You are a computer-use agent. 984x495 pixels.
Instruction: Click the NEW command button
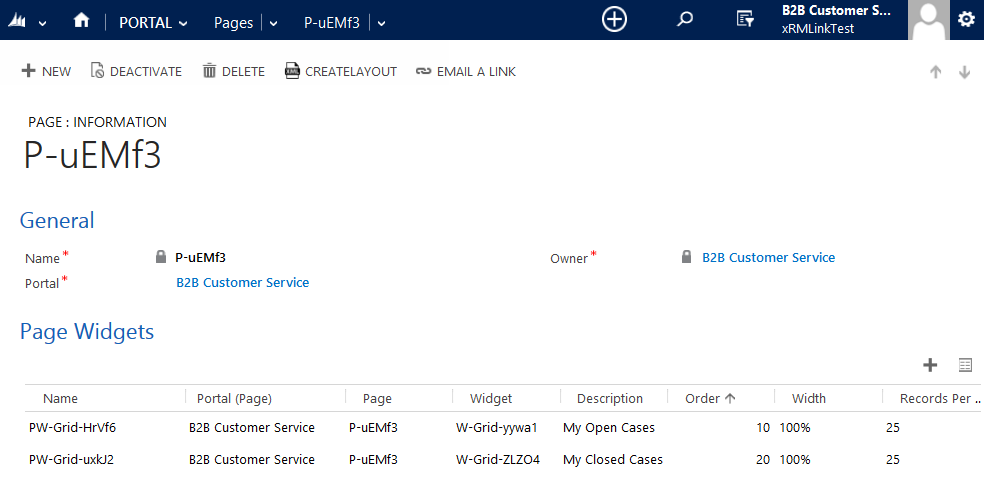(46, 72)
